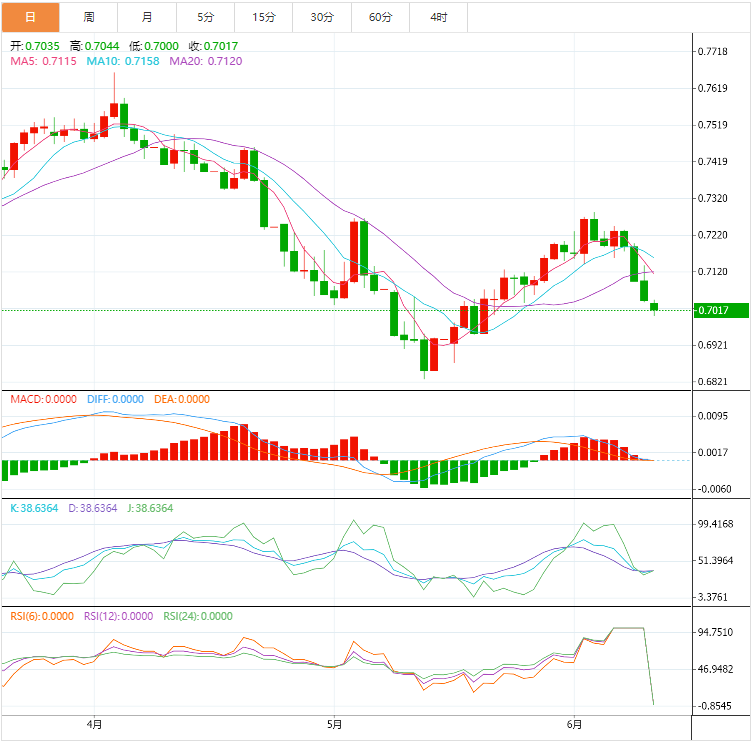The height and width of the screenshot is (743, 755).
Task: Click the 0.6921 price axis label
Action: tap(713, 345)
